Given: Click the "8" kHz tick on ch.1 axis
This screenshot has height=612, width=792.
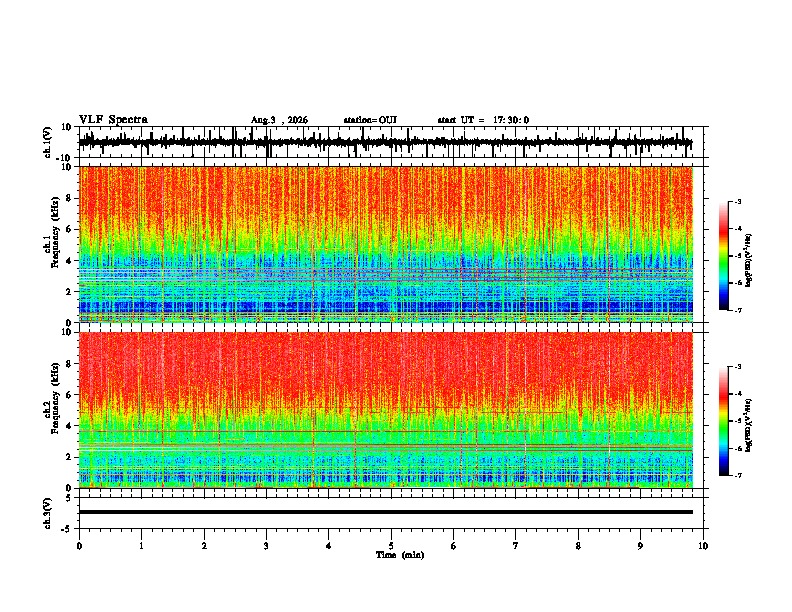Looking at the screenshot, I should coord(69,198).
